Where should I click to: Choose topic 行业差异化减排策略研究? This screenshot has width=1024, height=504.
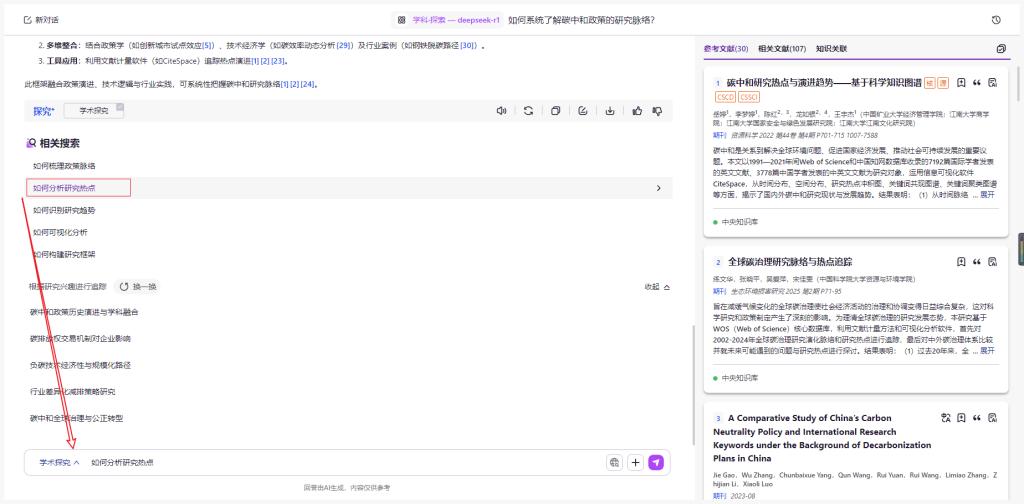[x=72, y=392]
